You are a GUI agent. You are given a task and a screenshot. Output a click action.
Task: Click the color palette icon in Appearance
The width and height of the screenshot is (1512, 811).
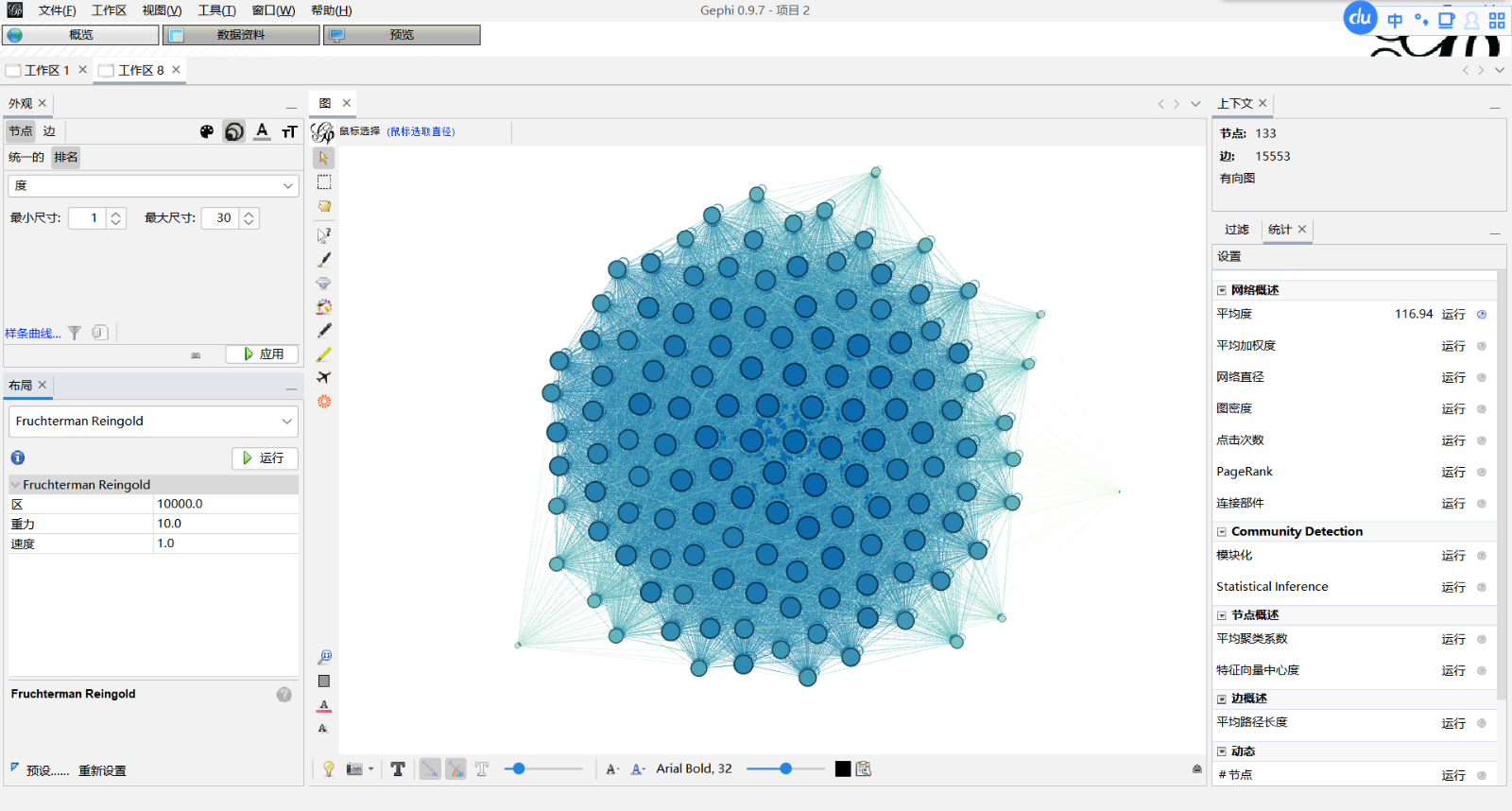pyautogui.click(x=207, y=131)
